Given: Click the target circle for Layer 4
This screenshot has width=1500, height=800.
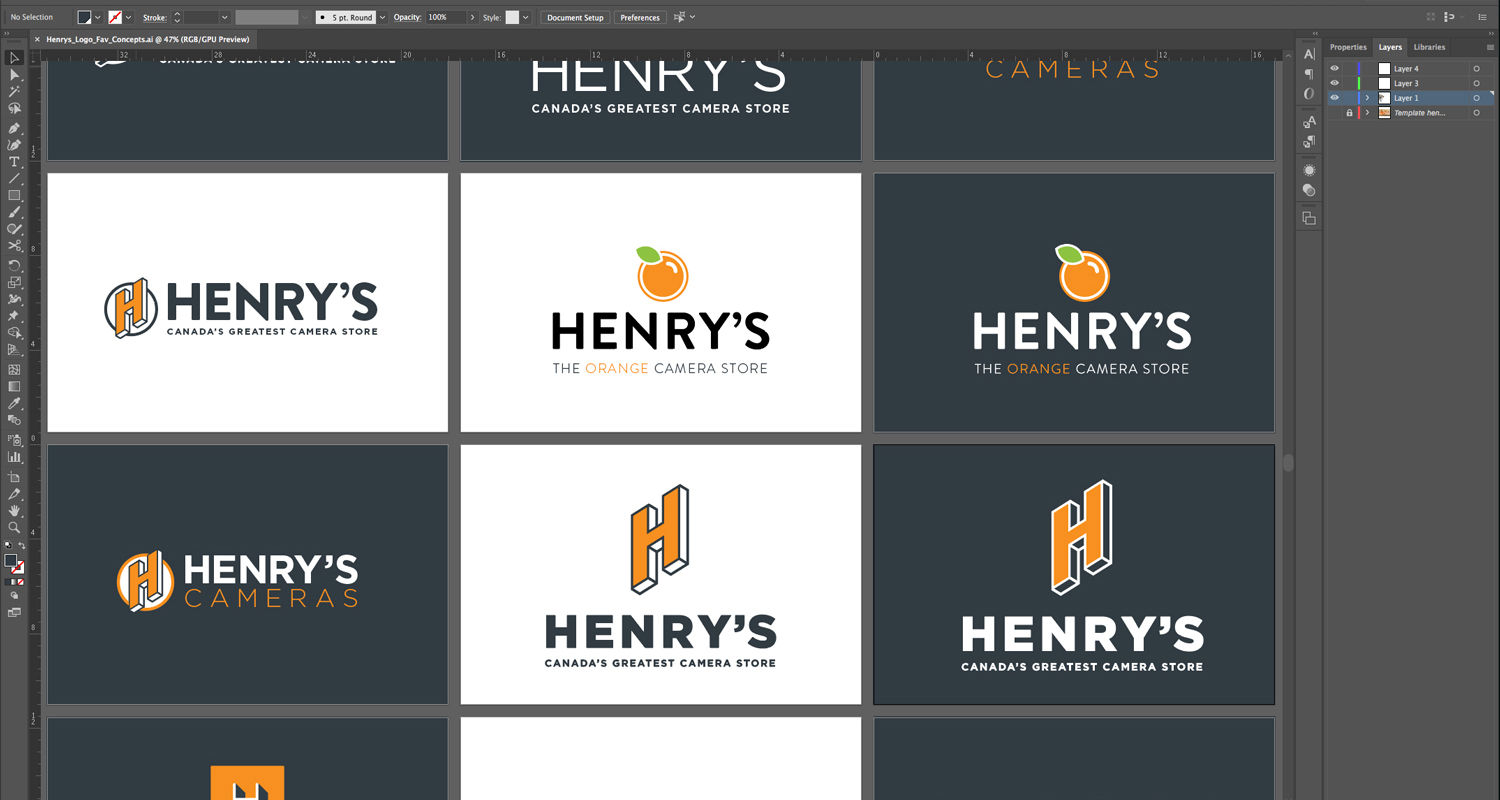Looking at the screenshot, I should [1476, 69].
